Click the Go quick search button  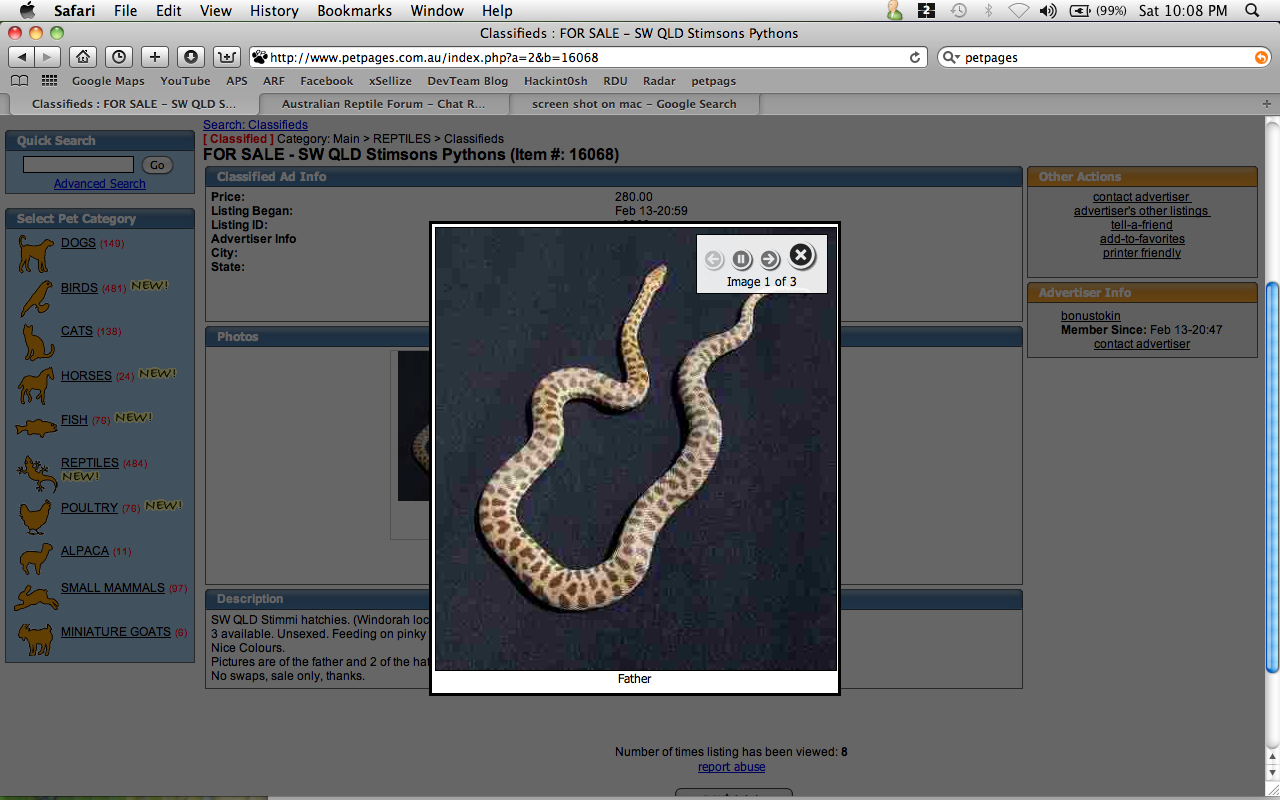point(157,165)
